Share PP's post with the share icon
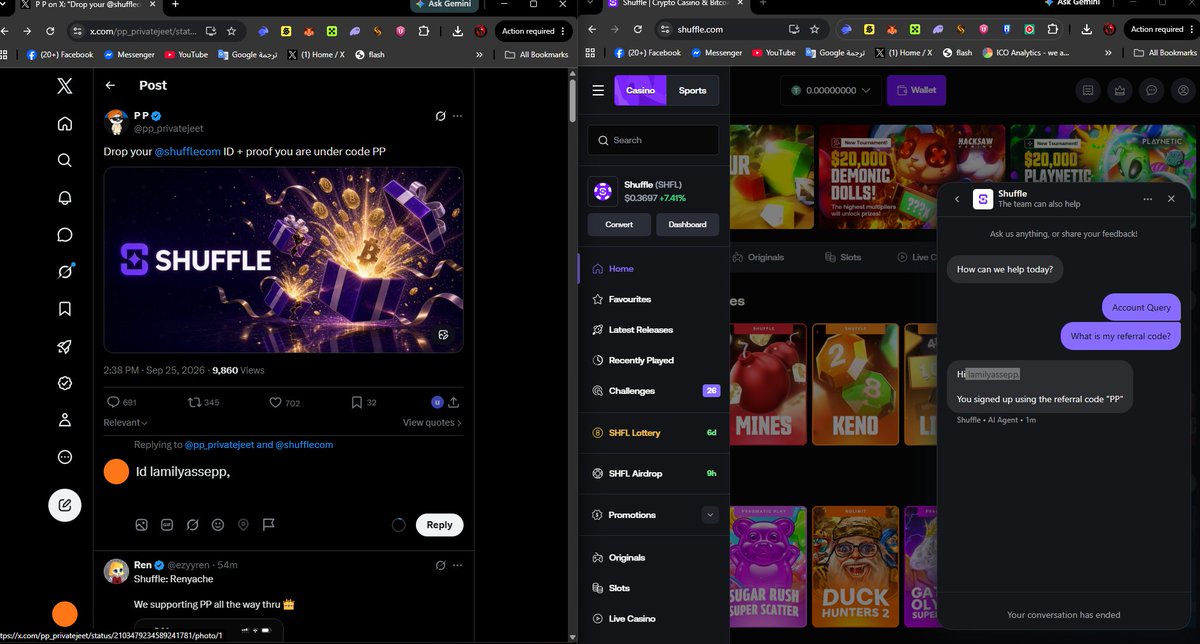1200x644 pixels. (453, 402)
